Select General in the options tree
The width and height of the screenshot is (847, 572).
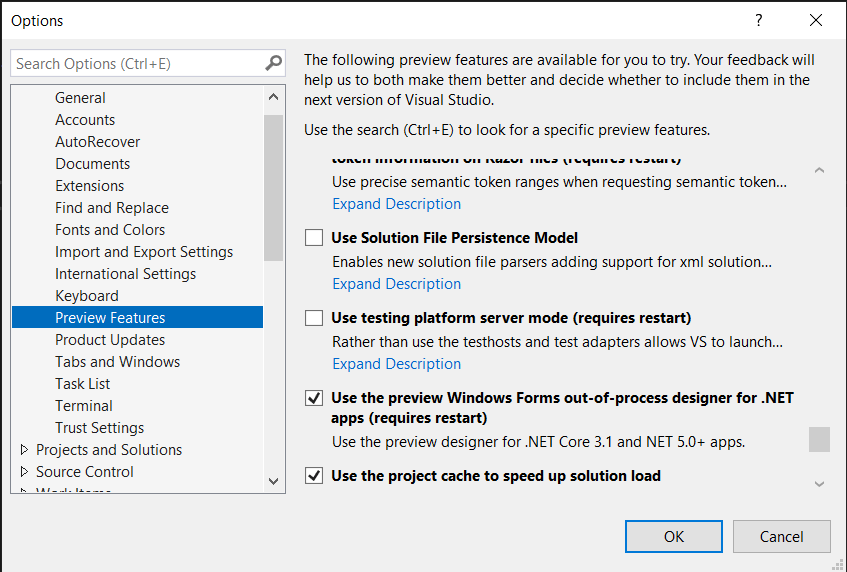pos(80,98)
